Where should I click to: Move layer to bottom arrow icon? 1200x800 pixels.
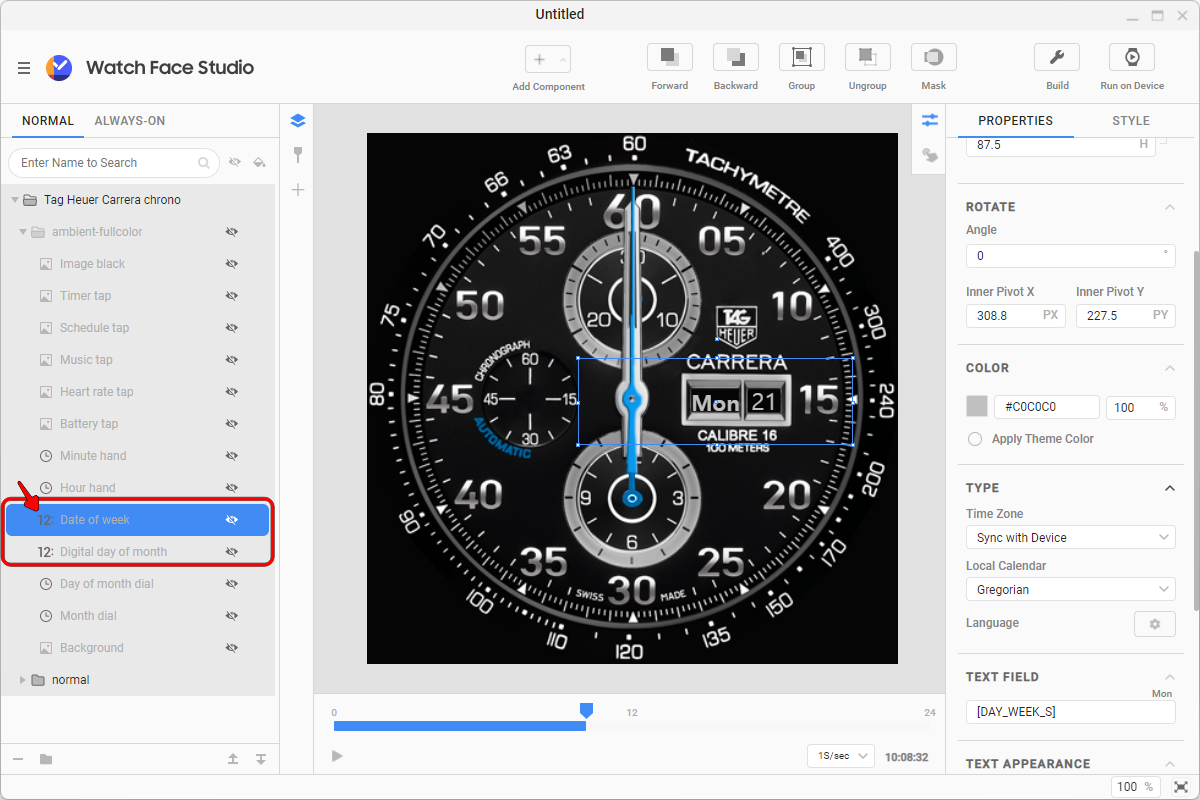point(260,759)
